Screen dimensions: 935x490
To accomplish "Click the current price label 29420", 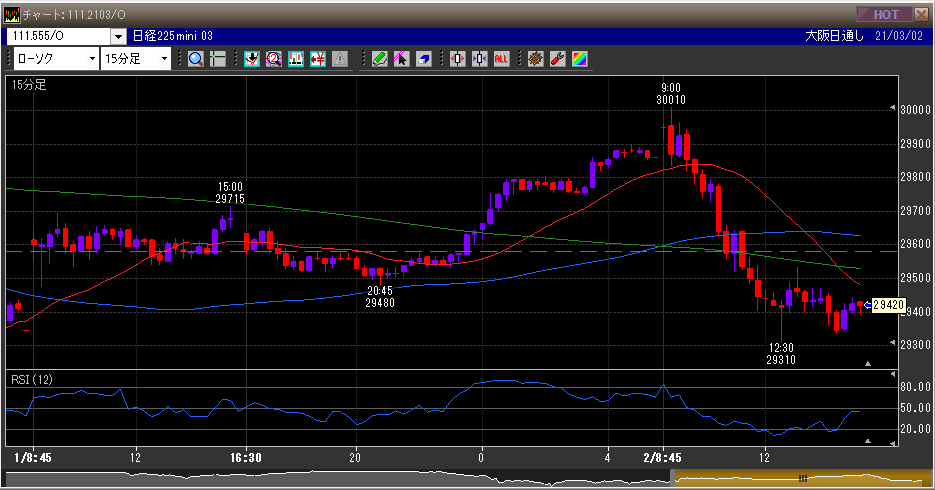I will (888, 305).
